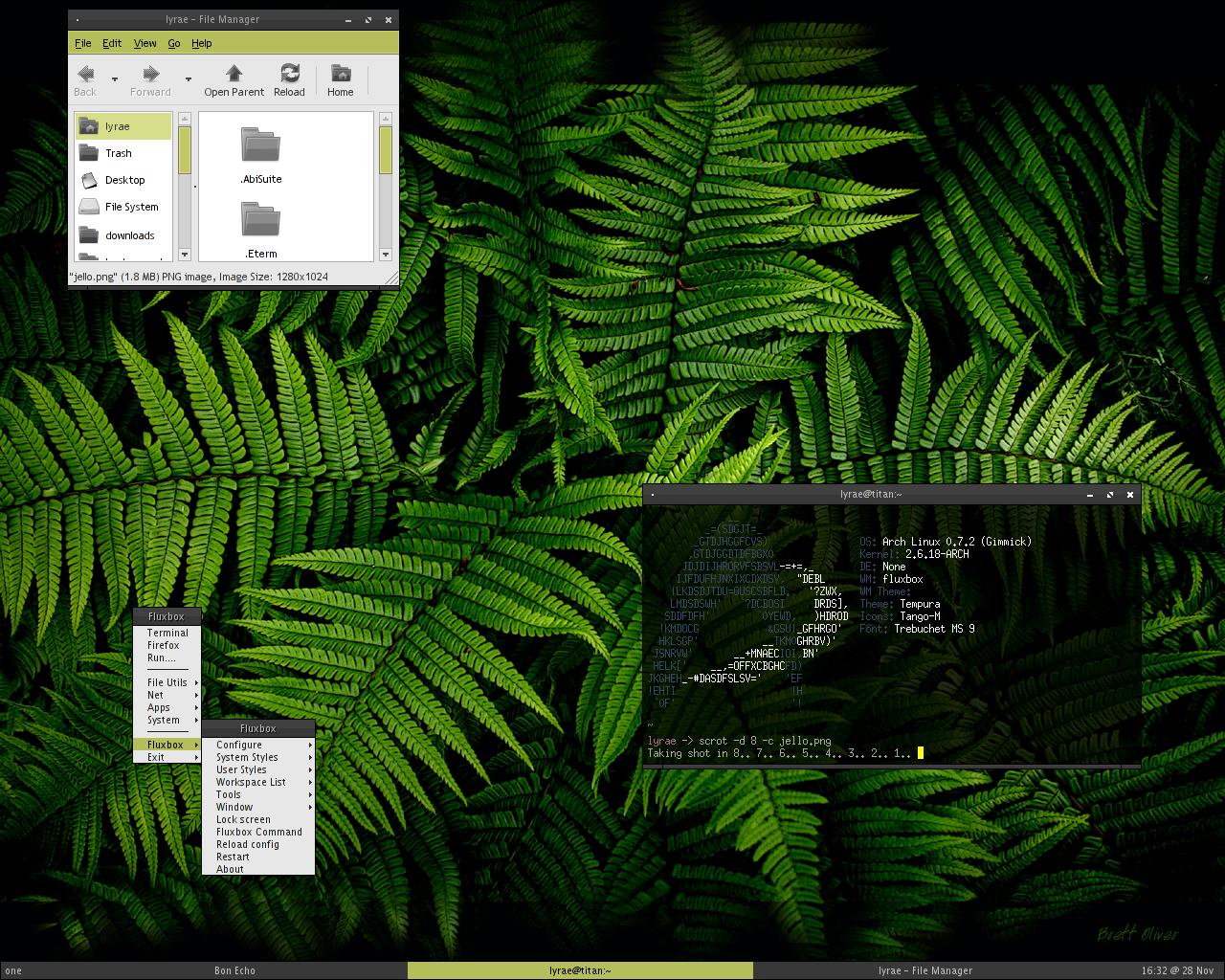
Task: Click the 16:32 @ 28 Nov clock
Action: click(1177, 970)
